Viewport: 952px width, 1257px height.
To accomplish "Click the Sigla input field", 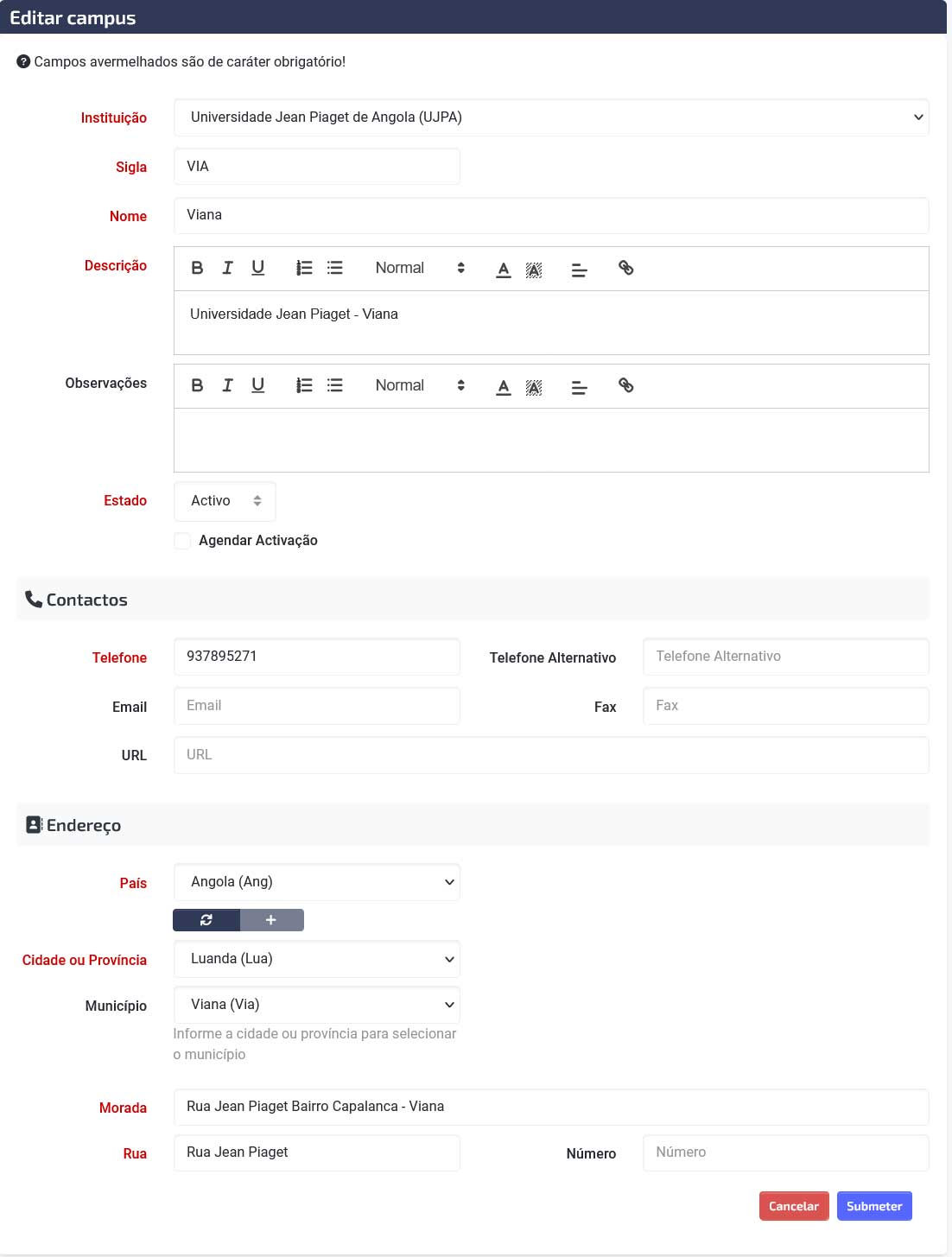I will click(317, 166).
